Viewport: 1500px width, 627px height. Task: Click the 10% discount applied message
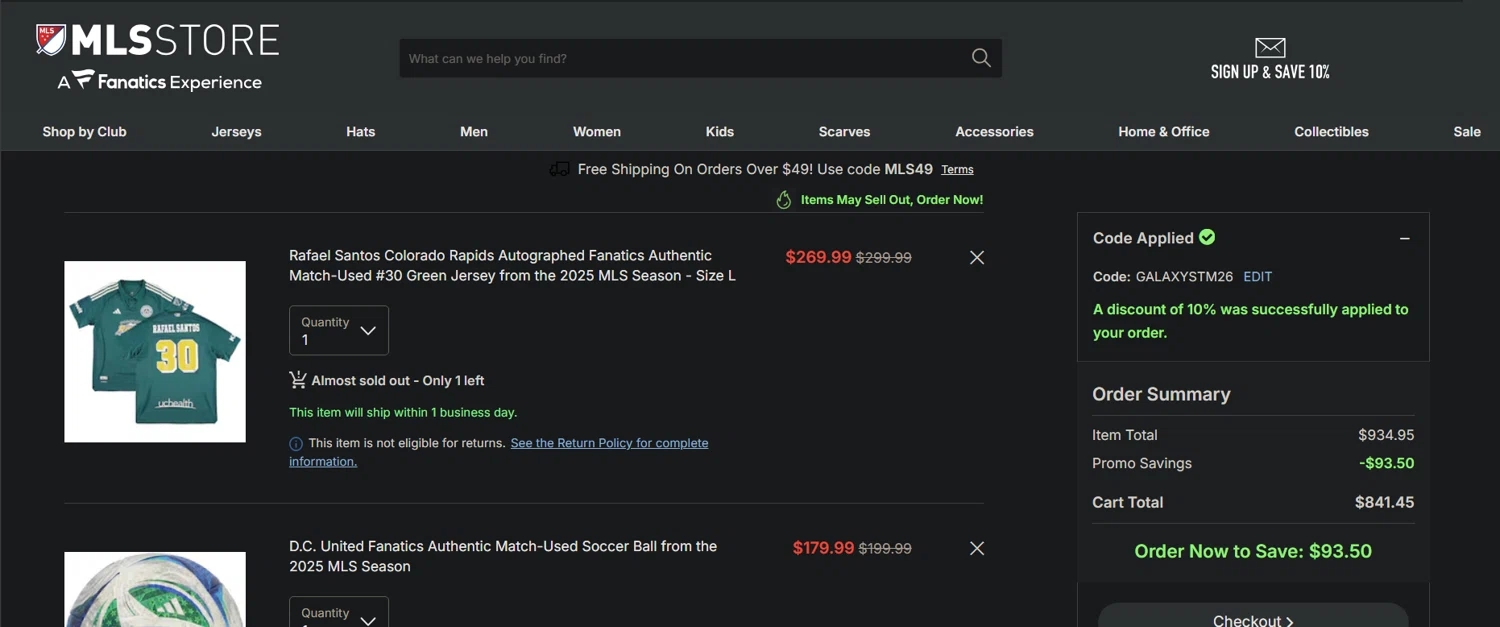pyautogui.click(x=1251, y=321)
